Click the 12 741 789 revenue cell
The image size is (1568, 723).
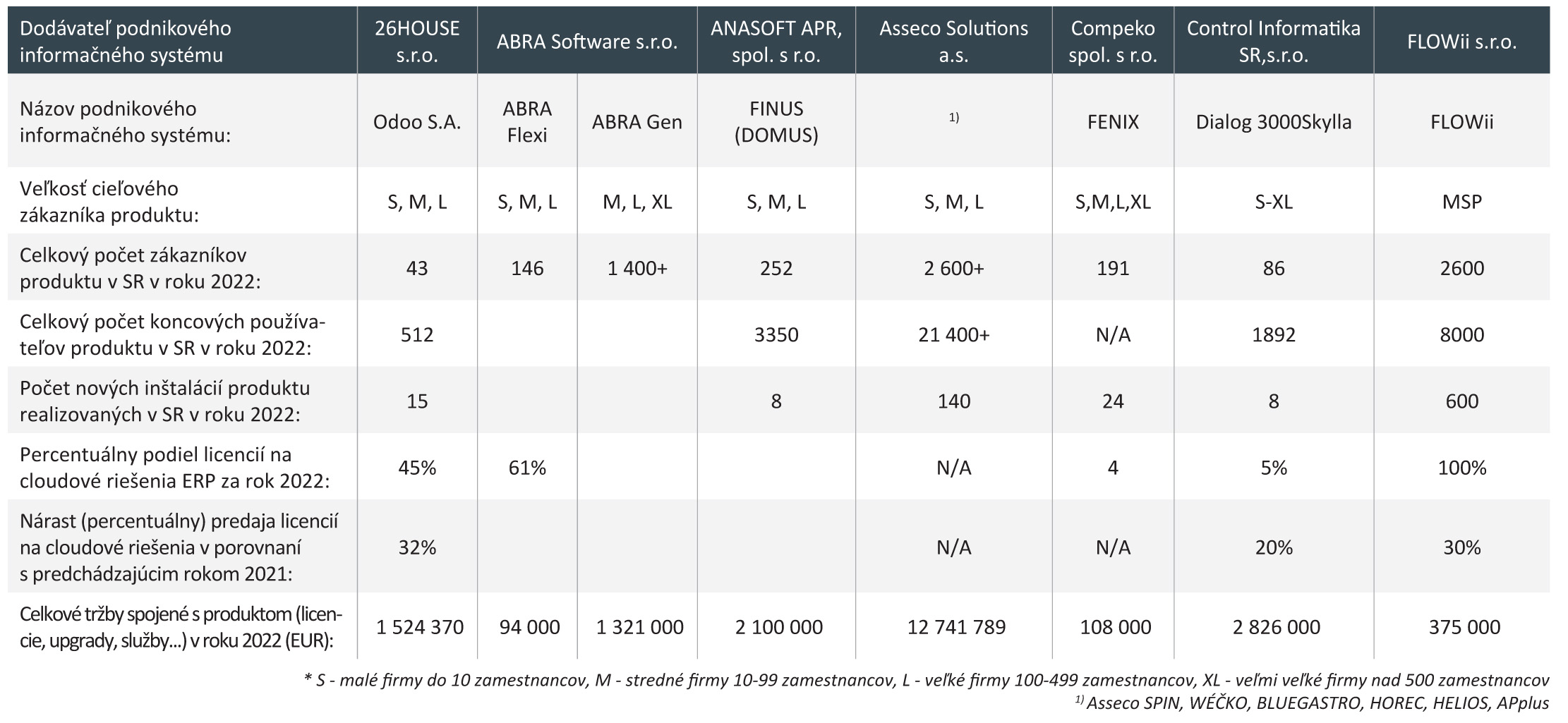click(x=956, y=626)
